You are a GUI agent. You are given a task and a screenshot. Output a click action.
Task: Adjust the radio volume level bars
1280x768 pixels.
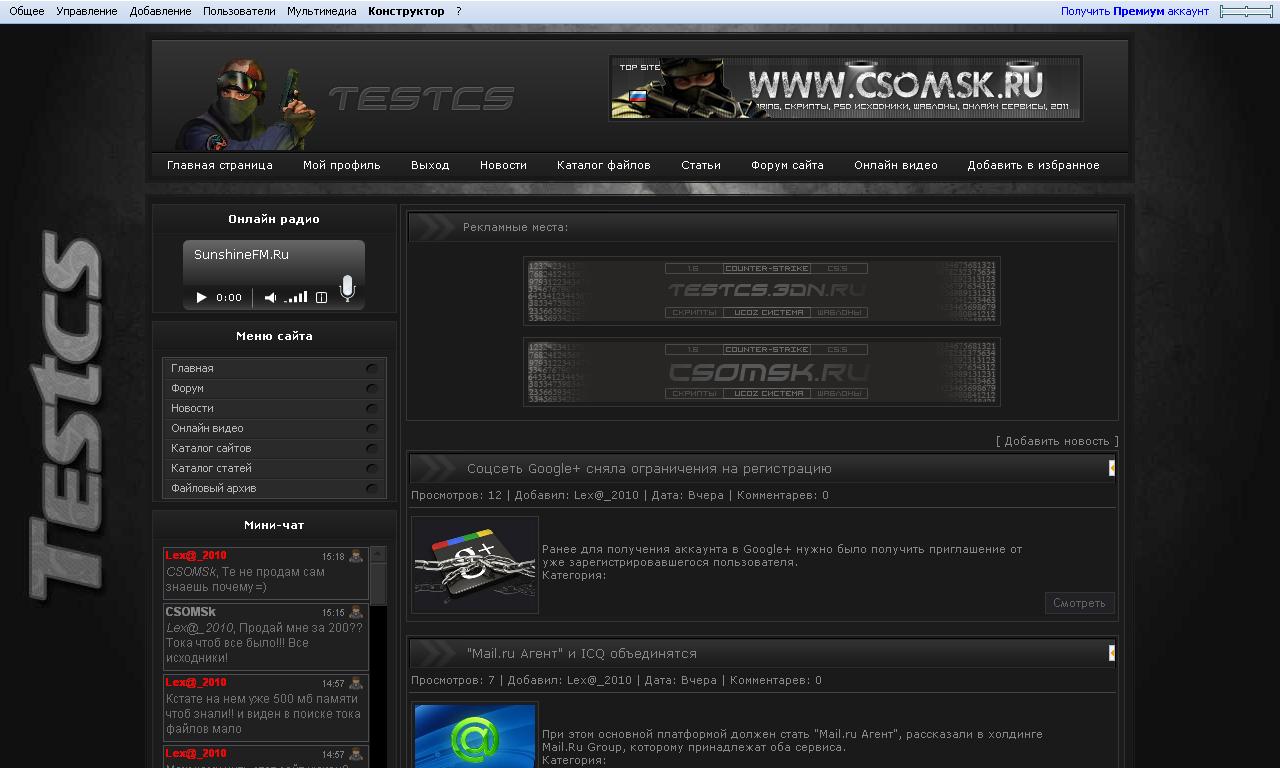[x=296, y=297]
